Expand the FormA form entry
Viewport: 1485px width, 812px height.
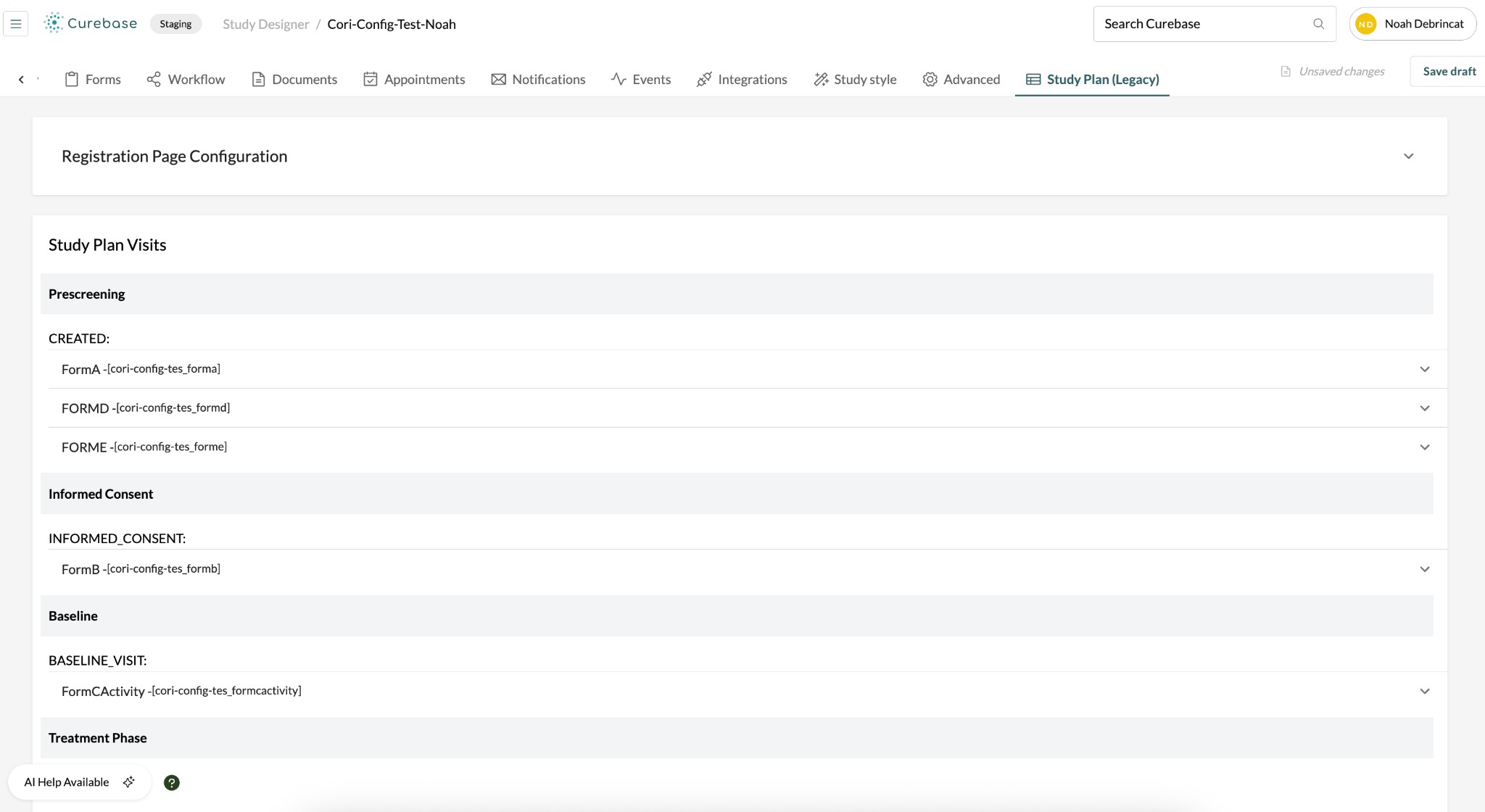click(1424, 369)
